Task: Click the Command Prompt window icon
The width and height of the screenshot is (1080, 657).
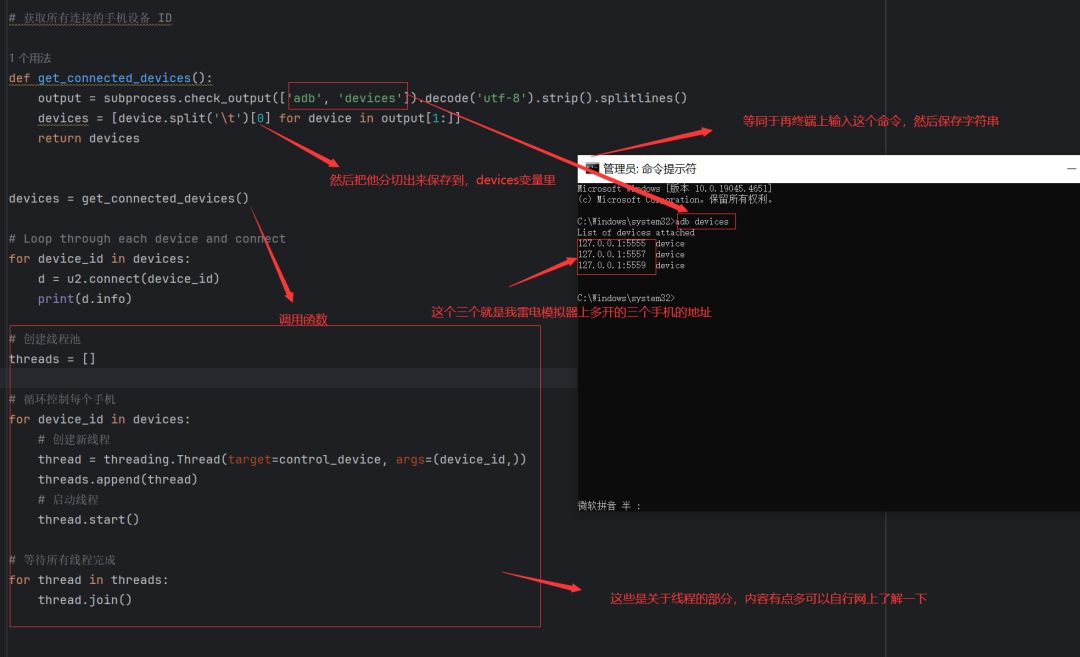Action: [592, 169]
